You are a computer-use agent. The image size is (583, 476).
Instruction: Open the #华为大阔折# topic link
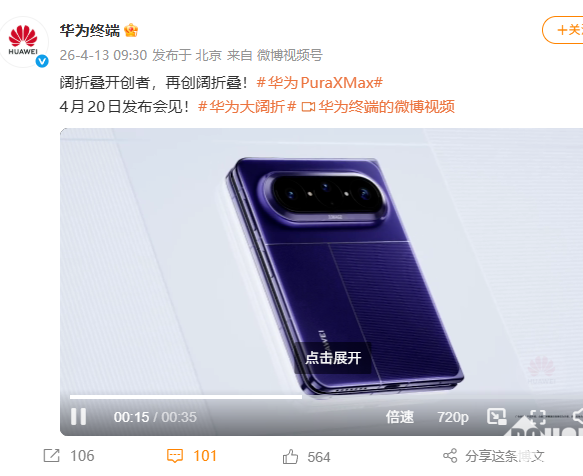point(247,107)
